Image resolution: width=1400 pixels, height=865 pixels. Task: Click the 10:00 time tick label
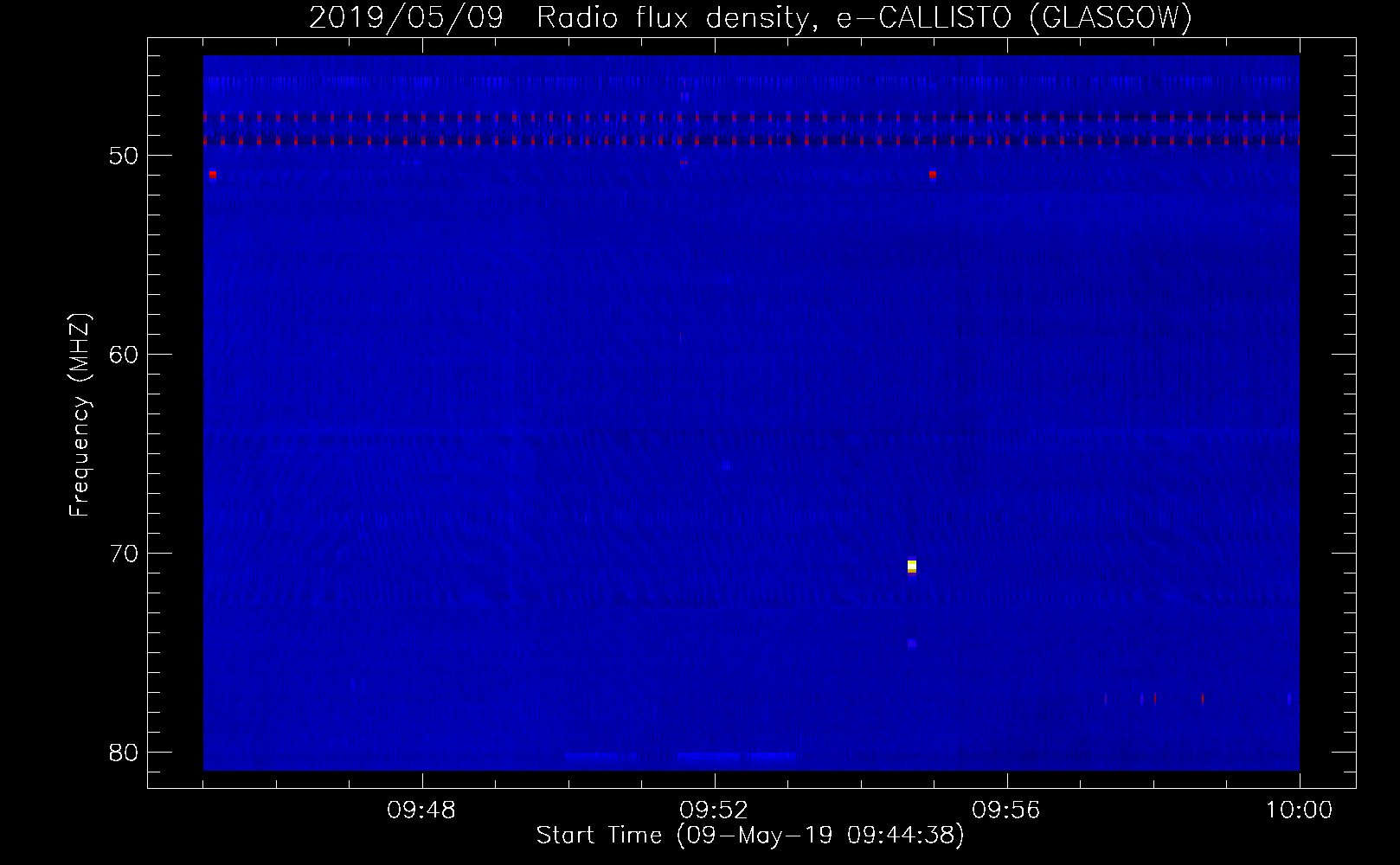pos(1299,811)
